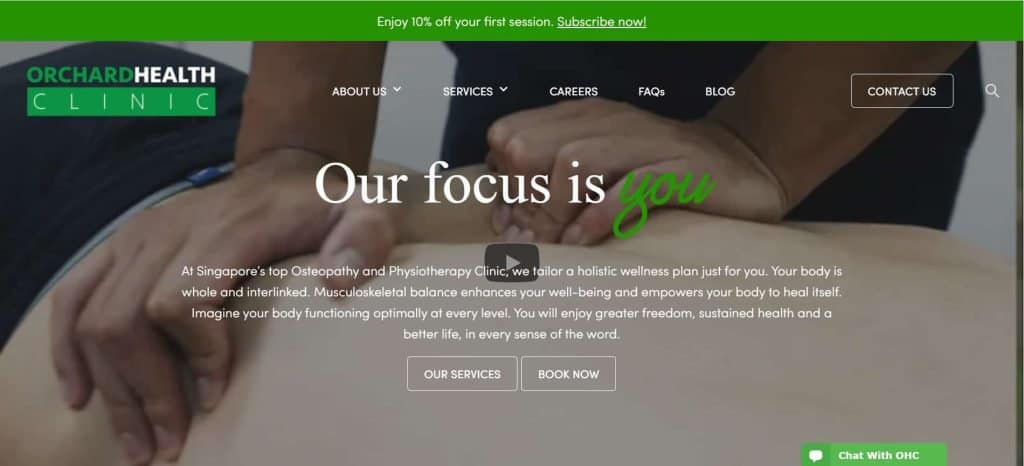Open the ABOUT US menu item
This screenshot has height=466, width=1024.
tap(359, 91)
